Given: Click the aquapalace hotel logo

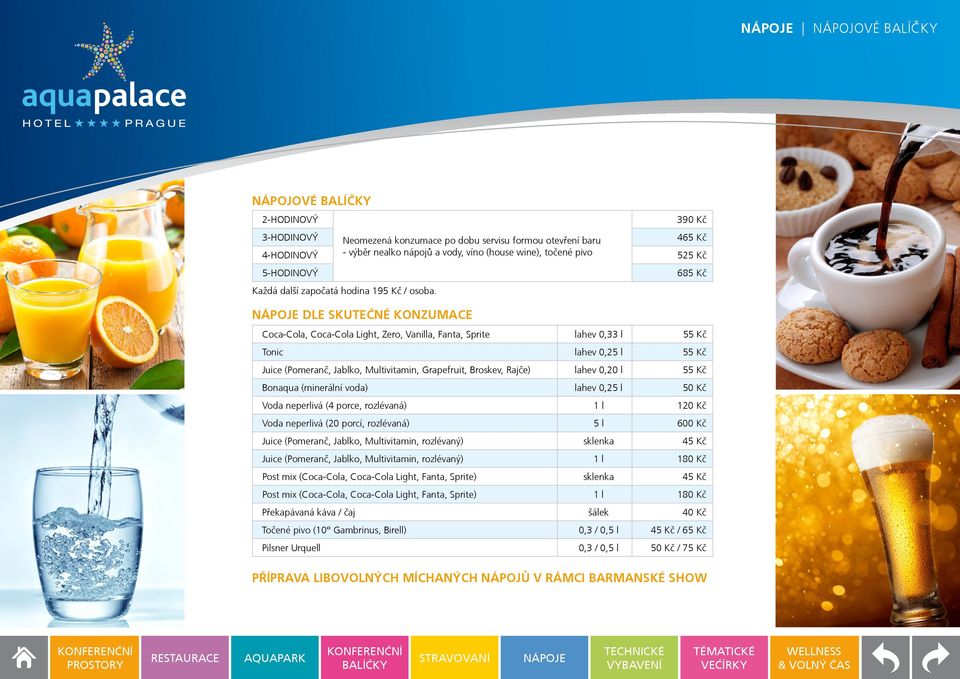Looking at the screenshot, I should tap(104, 76).
